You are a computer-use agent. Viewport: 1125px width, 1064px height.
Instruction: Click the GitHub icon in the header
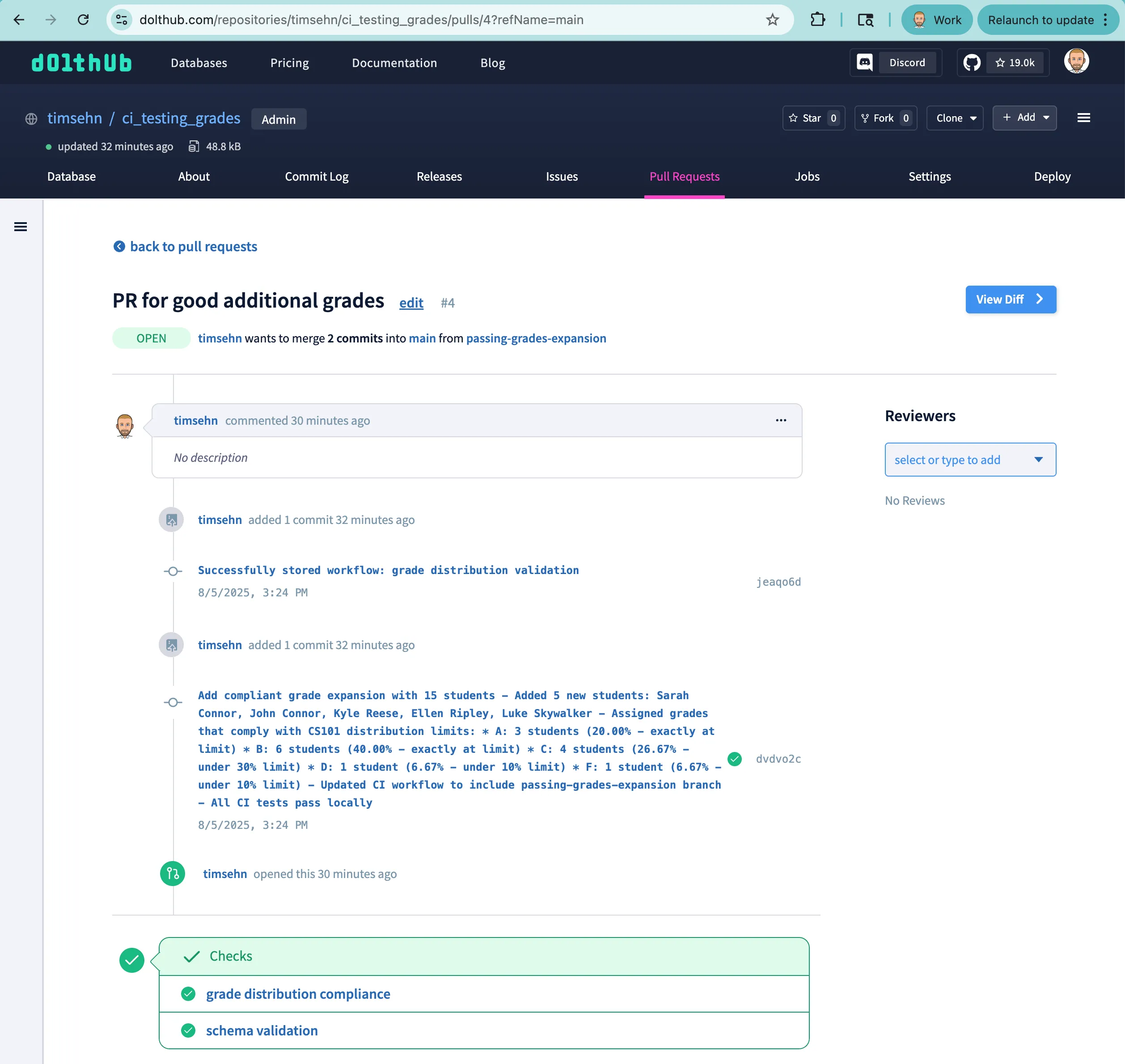click(x=971, y=63)
